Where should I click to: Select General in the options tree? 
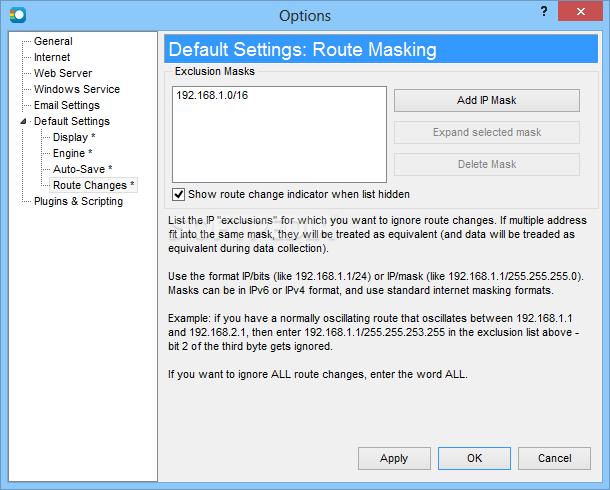(53, 41)
